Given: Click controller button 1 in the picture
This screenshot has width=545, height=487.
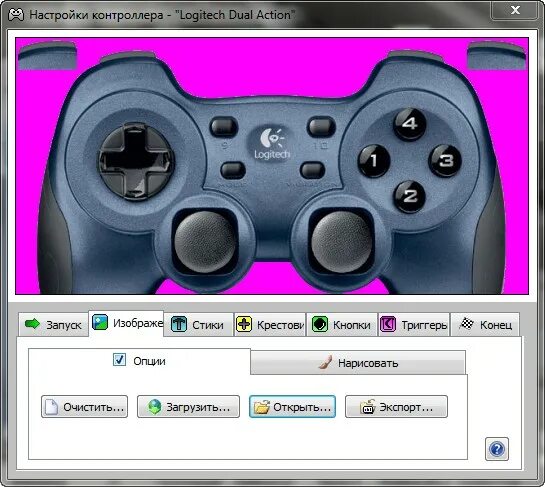Looking at the screenshot, I should click(374, 160).
